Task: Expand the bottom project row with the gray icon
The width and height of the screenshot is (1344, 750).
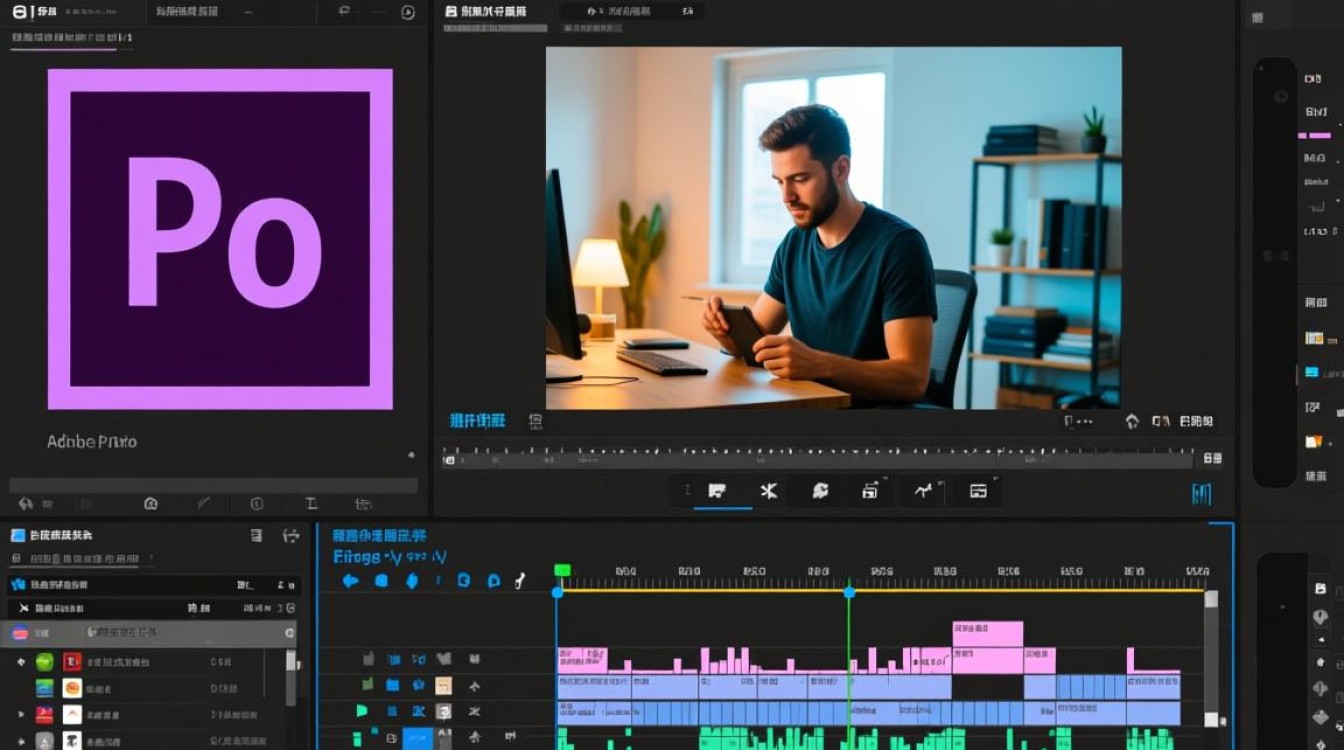Action: (20, 741)
